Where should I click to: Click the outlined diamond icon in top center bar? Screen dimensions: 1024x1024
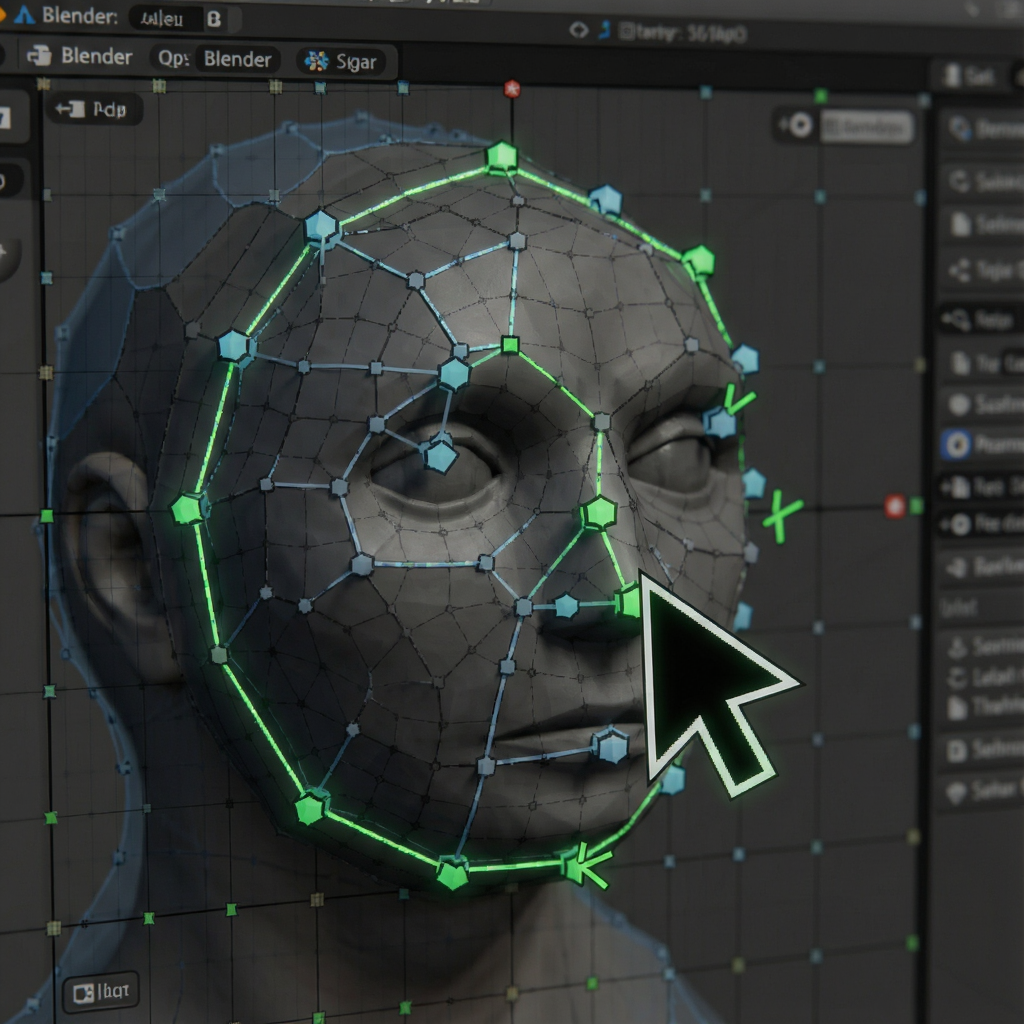click(x=579, y=30)
